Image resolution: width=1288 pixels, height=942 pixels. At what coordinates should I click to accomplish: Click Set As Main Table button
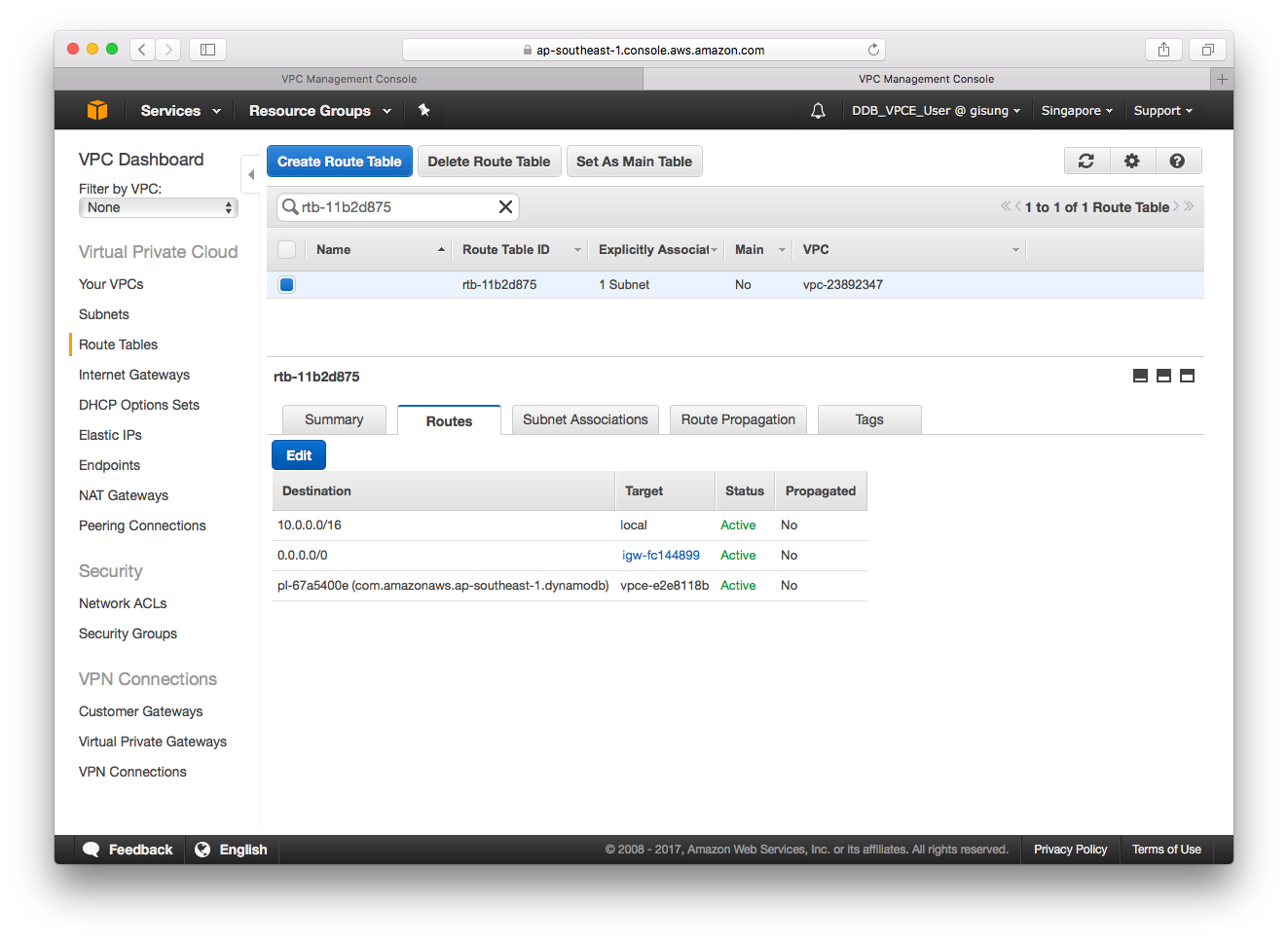tap(635, 162)
